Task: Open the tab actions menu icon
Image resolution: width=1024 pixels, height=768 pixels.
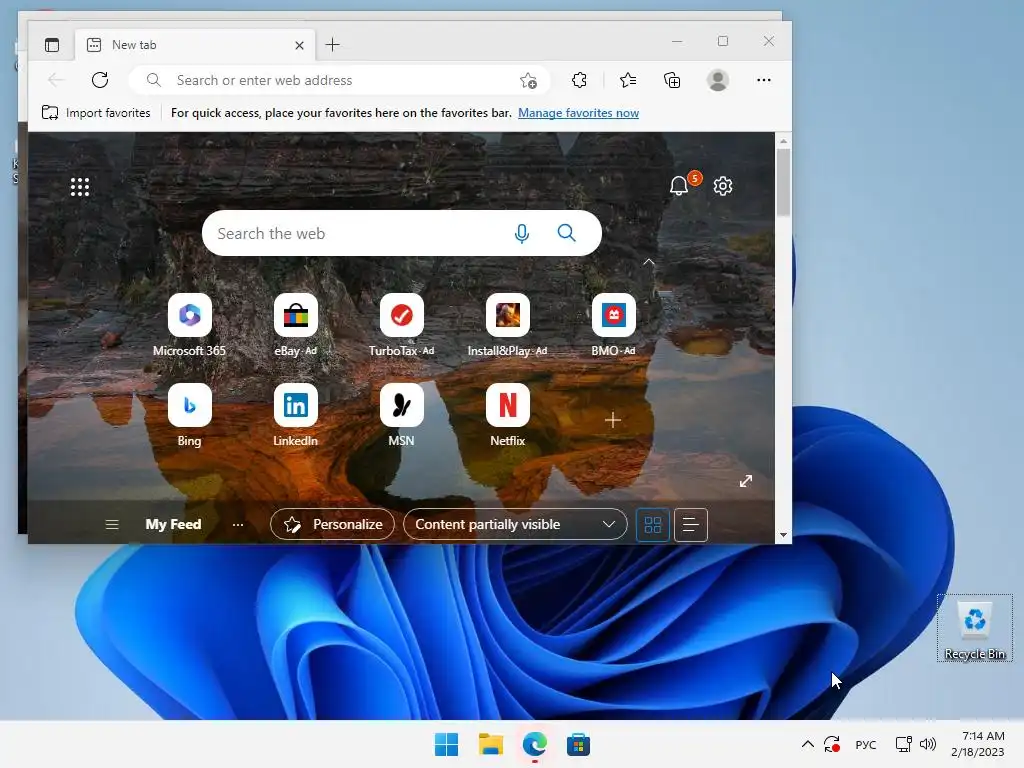Action: coord(52,45)
